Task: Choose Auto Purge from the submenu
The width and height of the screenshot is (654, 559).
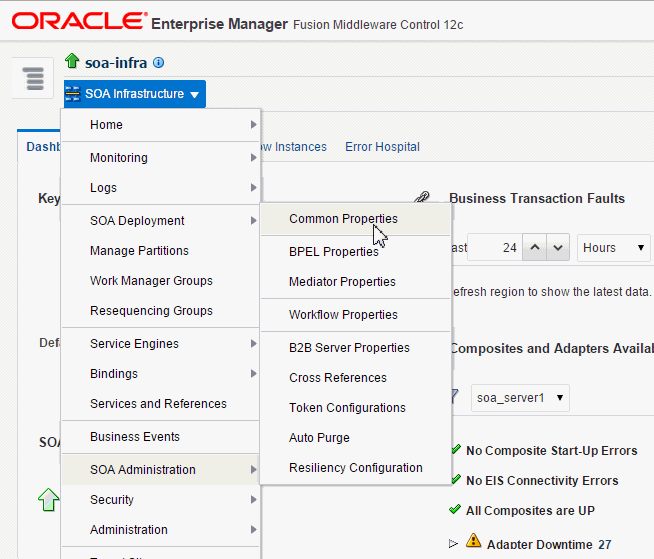Action: (x=319, y=438)
